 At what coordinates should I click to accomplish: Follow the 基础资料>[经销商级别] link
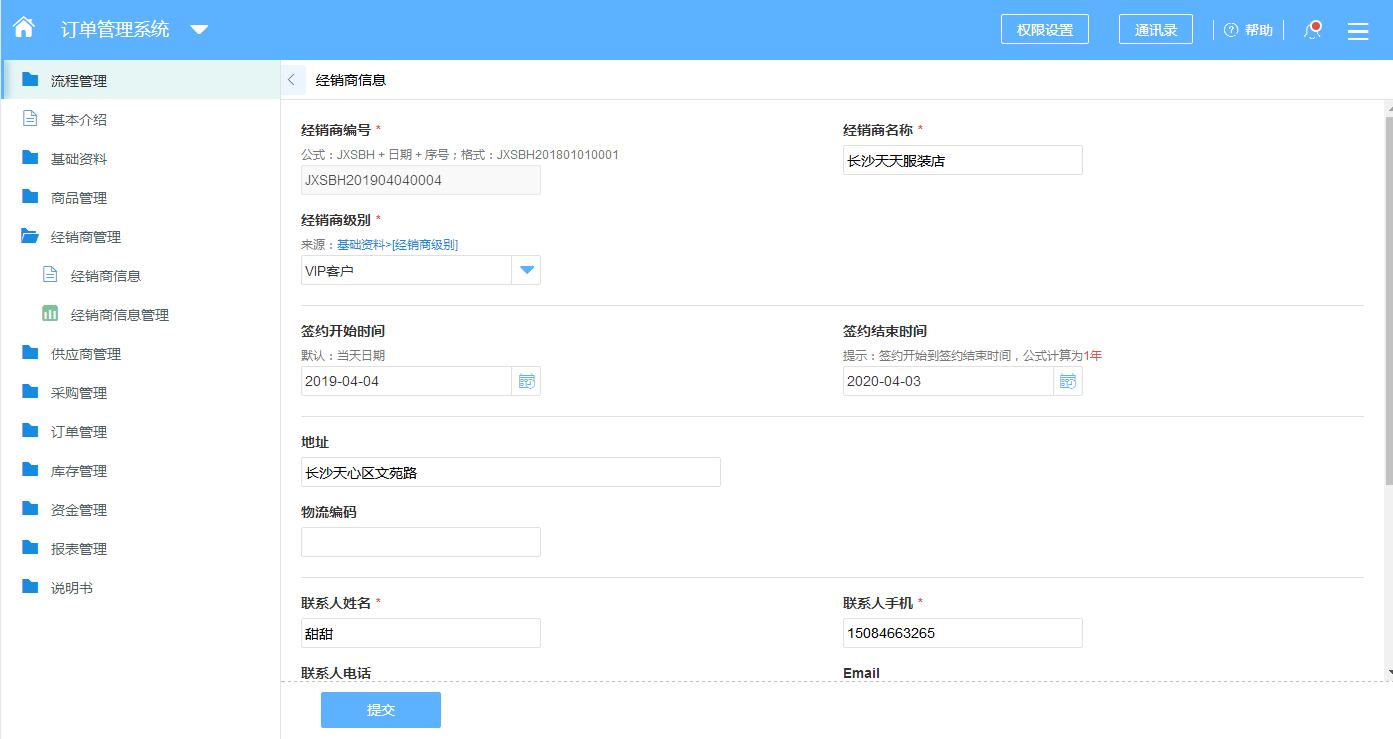[397, 244]
